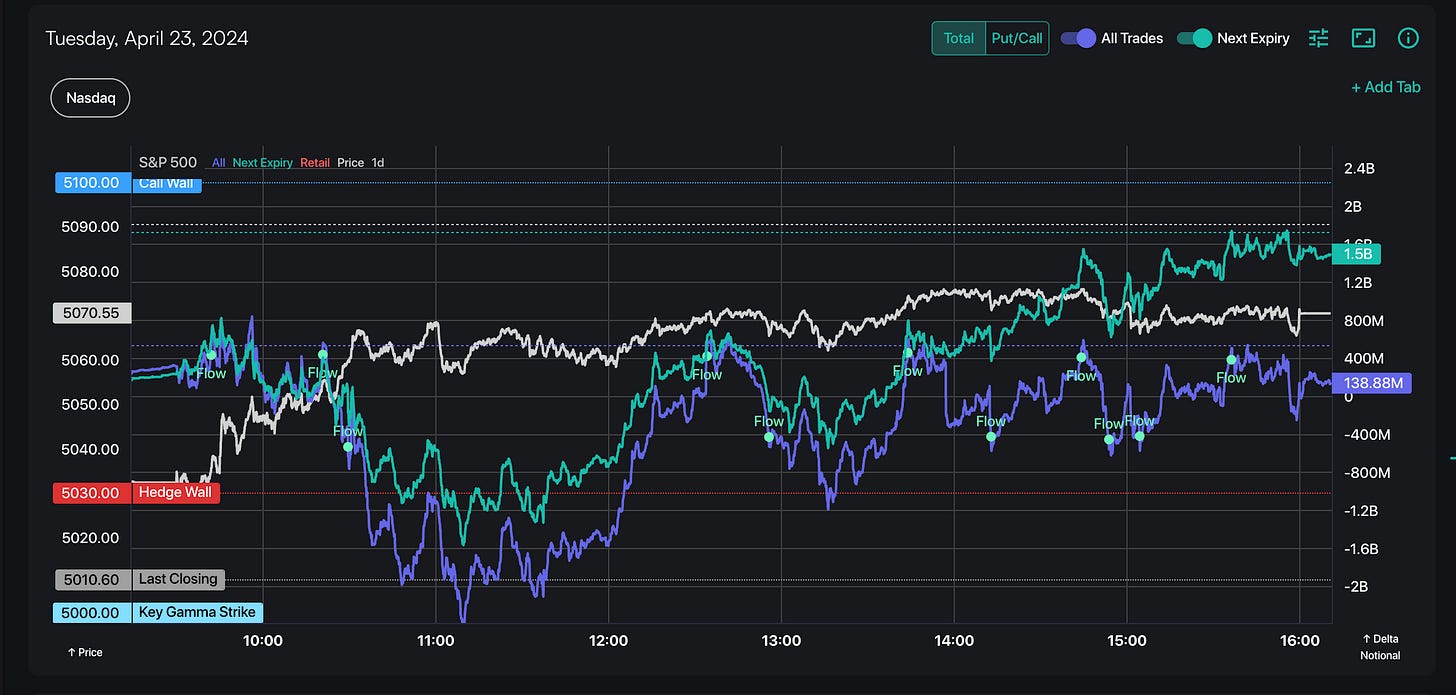Click the 5070.55 current price tag
1456x695 pixels.
(91, 313)
